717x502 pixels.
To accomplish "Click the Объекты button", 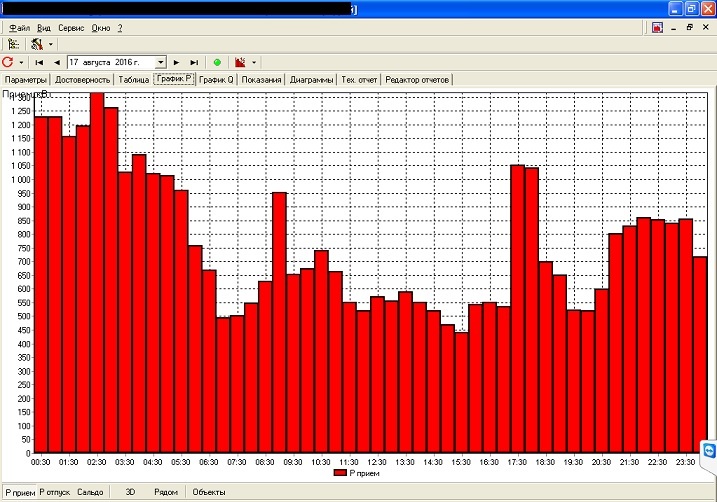I will [x=209, y=492].
